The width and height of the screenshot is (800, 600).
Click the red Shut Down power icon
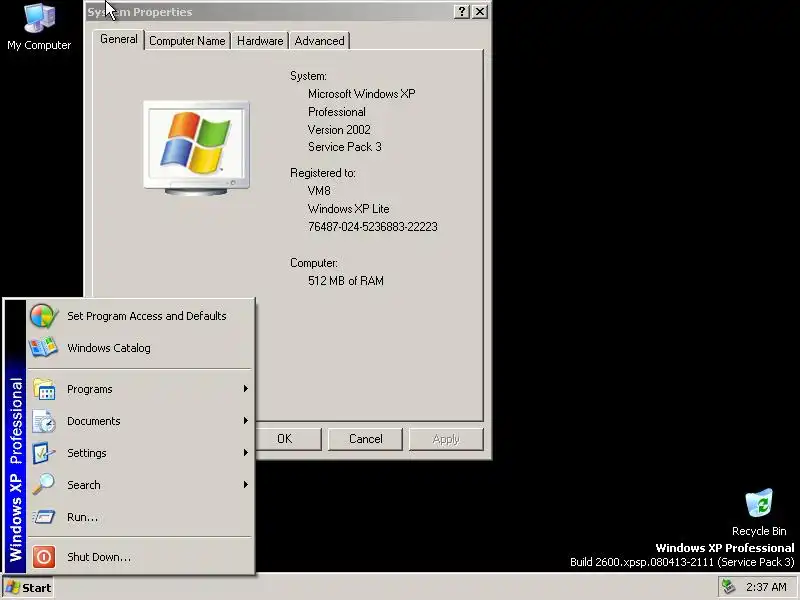[x=44, y=557]
